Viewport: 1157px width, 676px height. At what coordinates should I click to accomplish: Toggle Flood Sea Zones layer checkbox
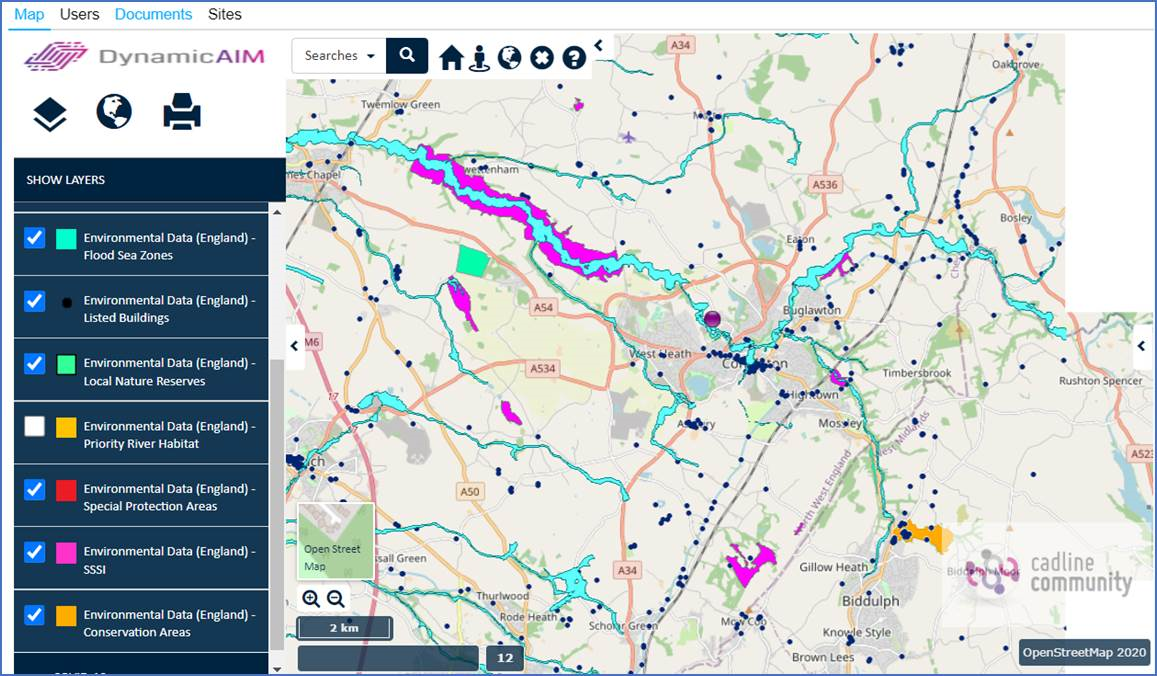click(35, 238)
